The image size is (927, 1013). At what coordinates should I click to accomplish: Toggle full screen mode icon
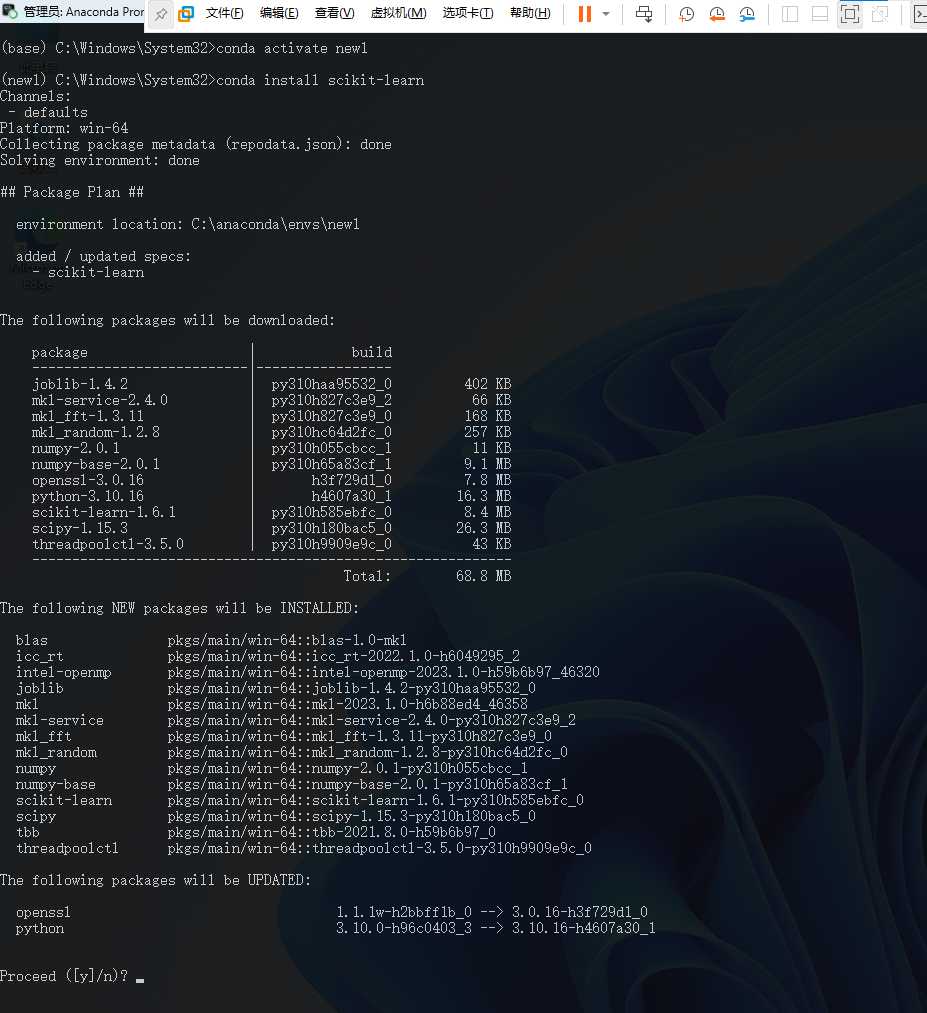(x=850, y=14)
